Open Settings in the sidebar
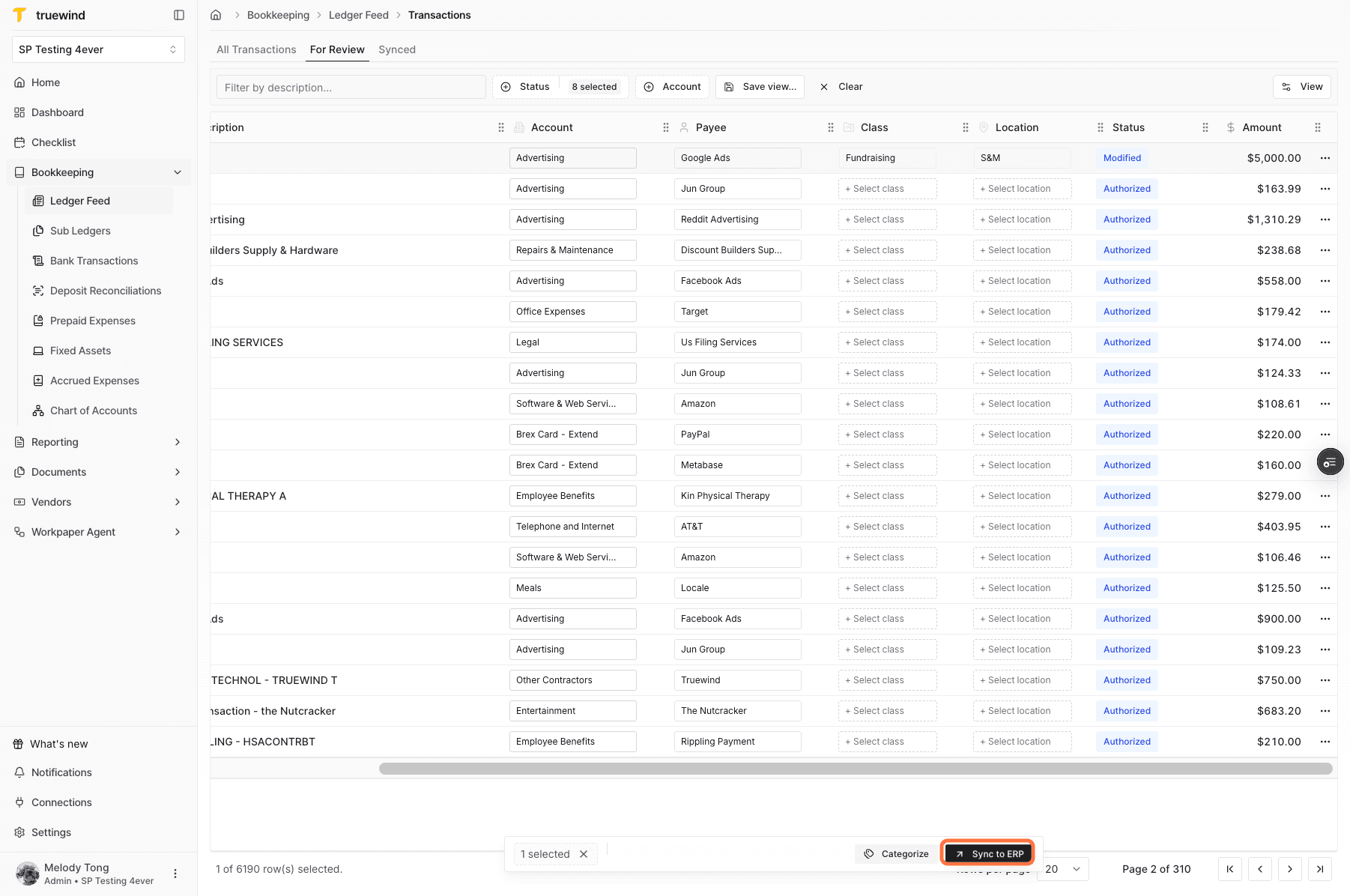1350x896 pixels. click(x=98, y=832)
